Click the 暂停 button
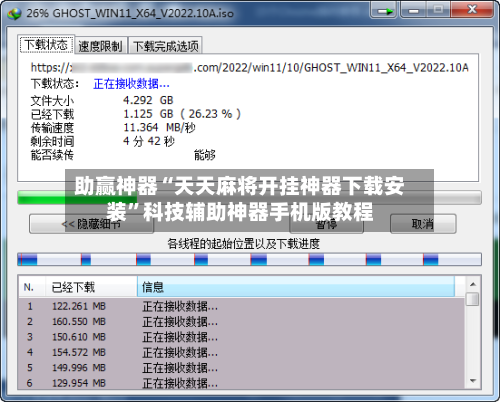Image resolution: width=500 pixels, height=402 pixels. [326, 224]
